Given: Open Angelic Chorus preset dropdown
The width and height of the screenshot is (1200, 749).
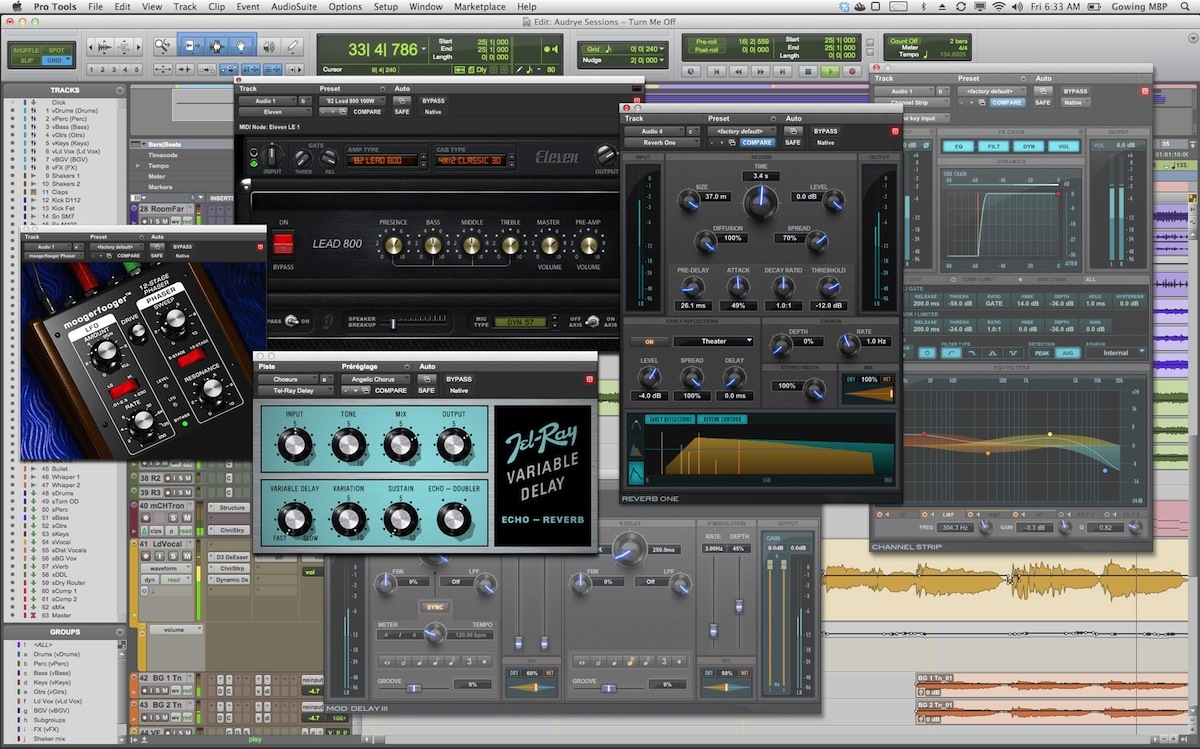Looking at the screenshot, I should click(374, 379).
